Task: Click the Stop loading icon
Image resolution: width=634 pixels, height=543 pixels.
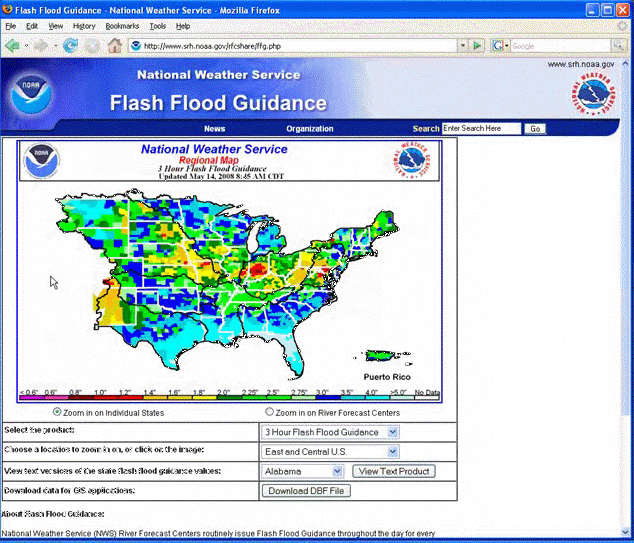Action: (x=93, y=46)
